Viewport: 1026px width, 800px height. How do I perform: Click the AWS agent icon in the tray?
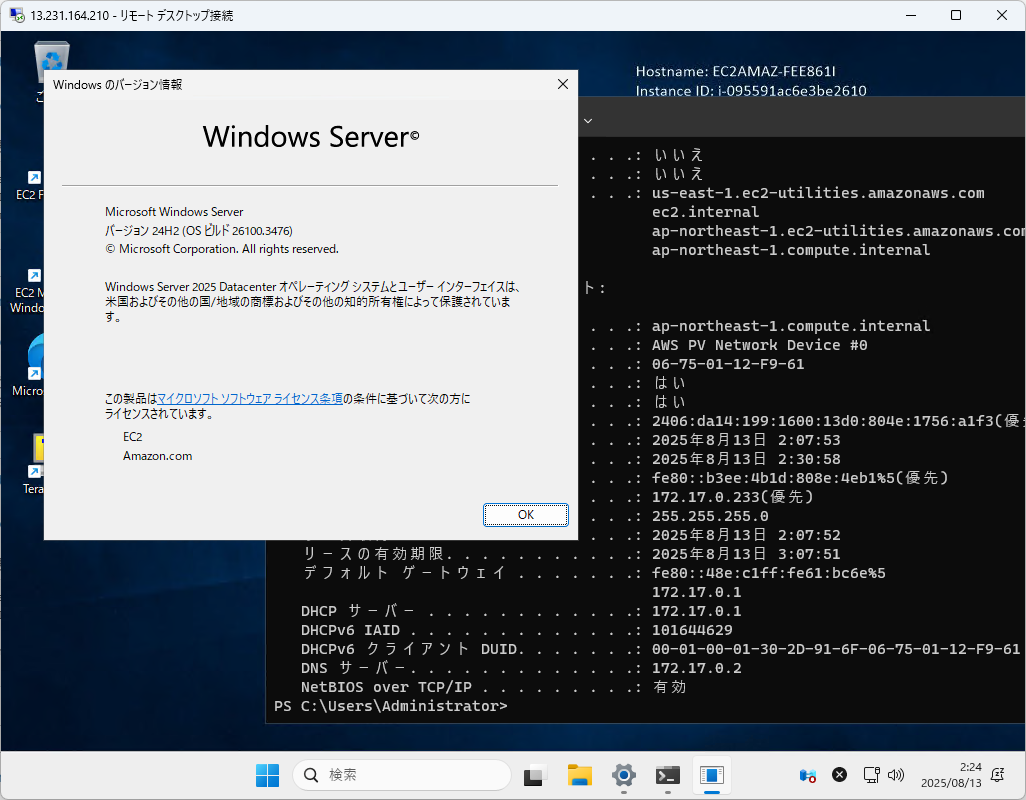click(x=807, y=775)
